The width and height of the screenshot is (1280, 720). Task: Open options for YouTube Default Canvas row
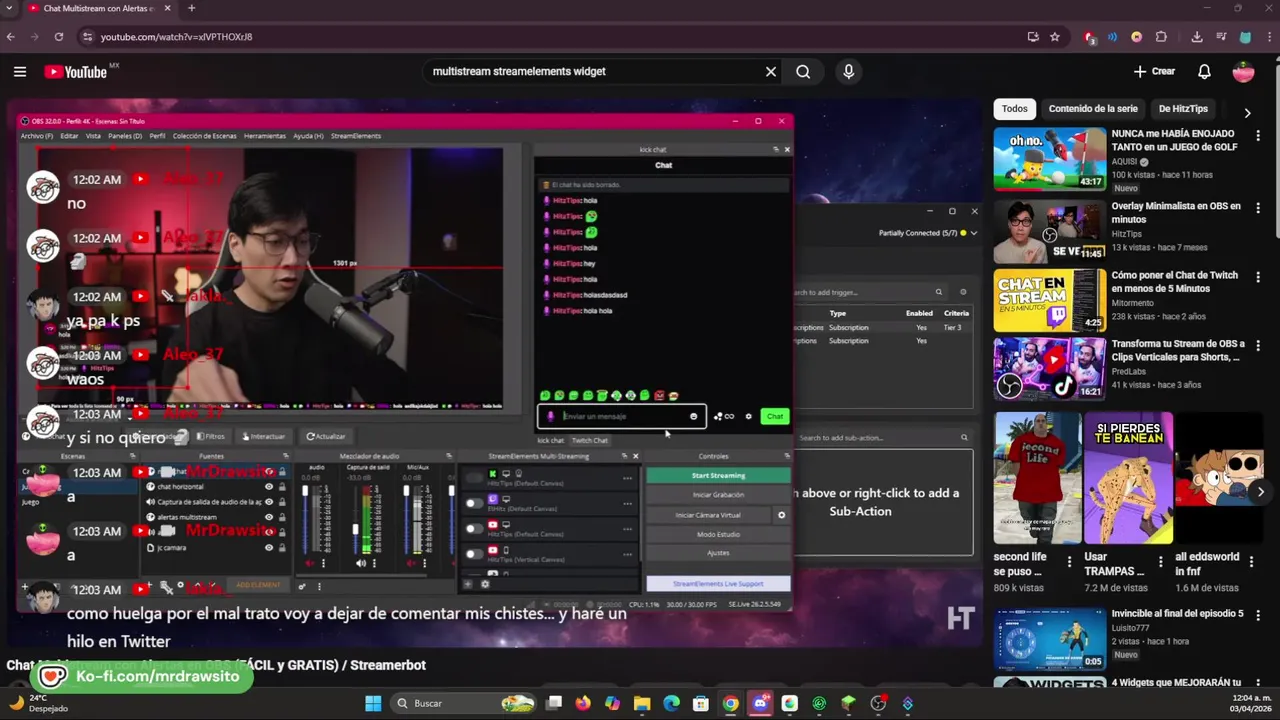(627, 528)
